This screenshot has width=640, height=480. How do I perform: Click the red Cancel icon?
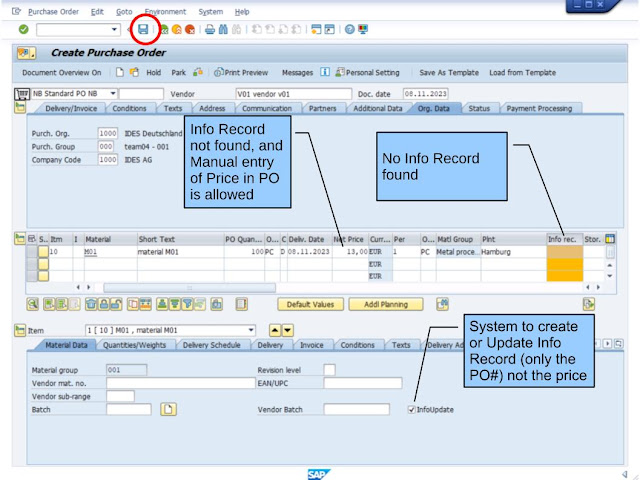pos(190,29)
